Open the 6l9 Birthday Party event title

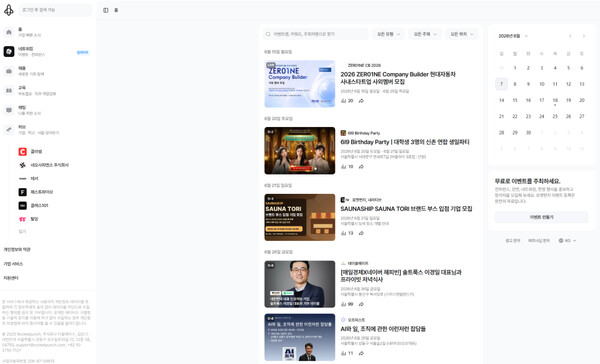point(405,142)
